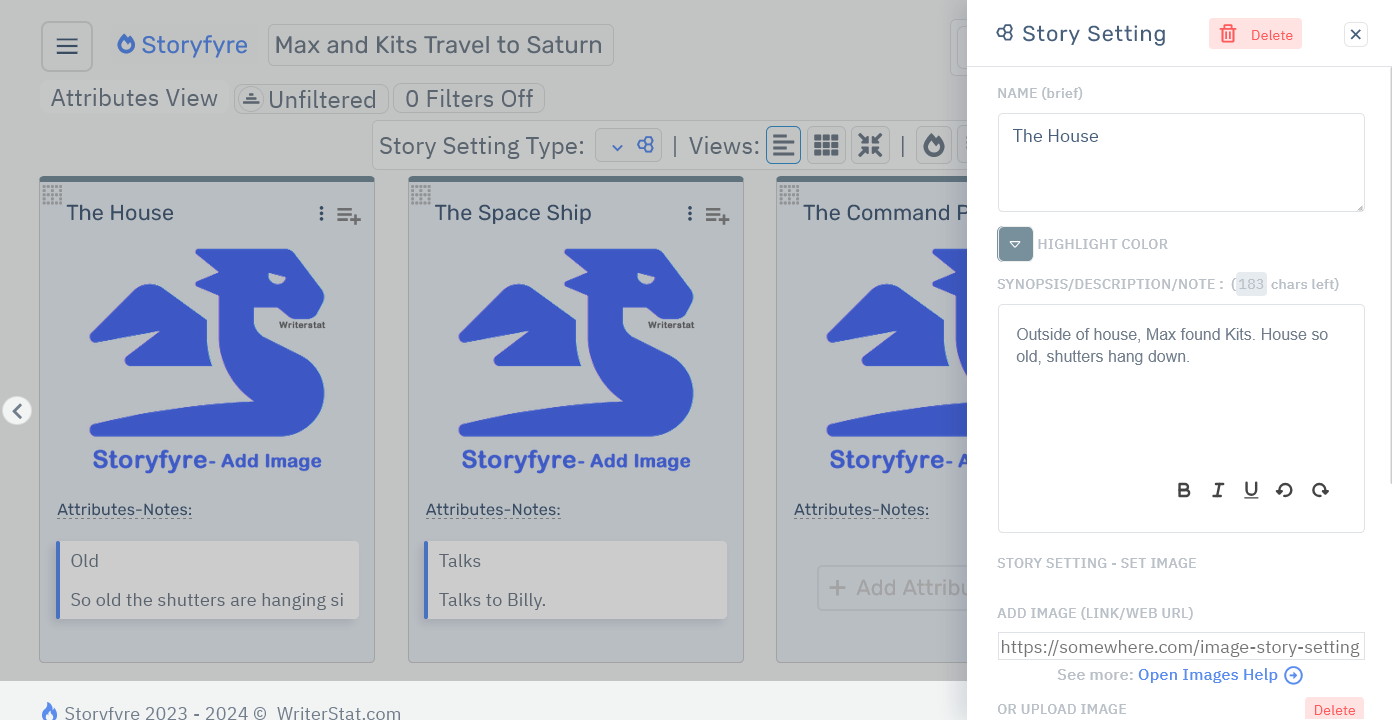Apply bold formatting in the synopsis editor
Image resolution: width=1392 pixels, height=720 pixels.
coord(1183,490)
